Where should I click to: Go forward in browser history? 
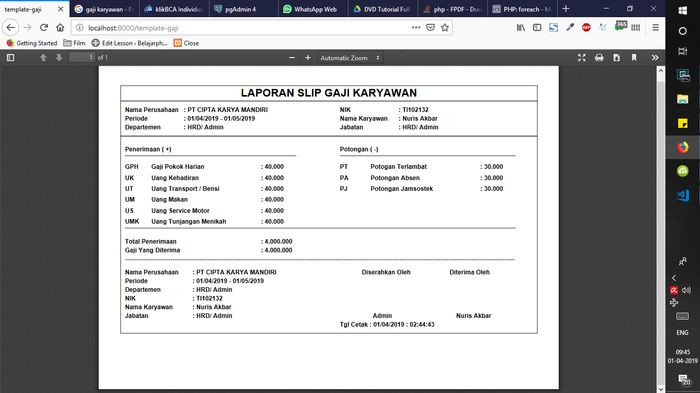28,28
